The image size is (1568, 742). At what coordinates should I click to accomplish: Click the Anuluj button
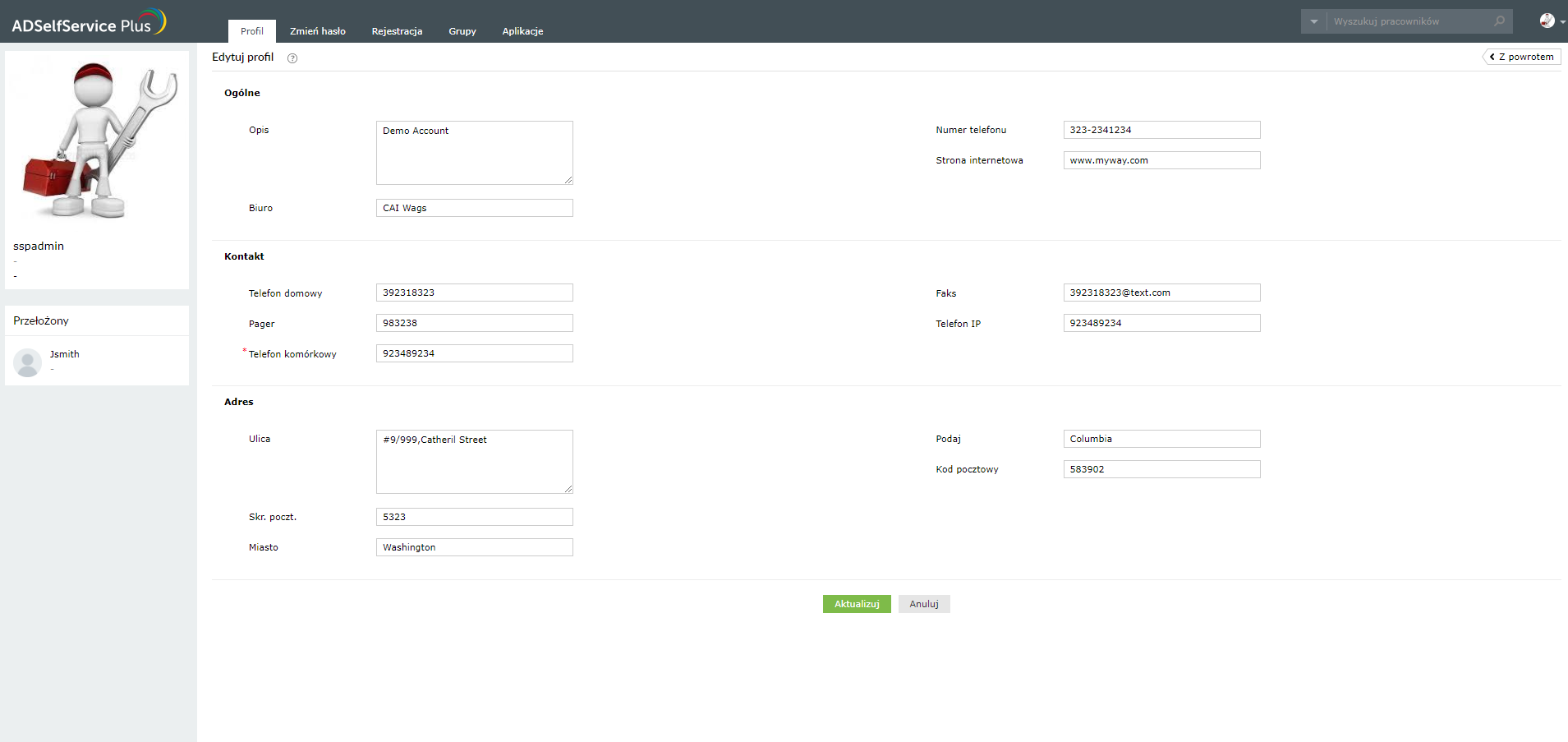coord(923,604)
